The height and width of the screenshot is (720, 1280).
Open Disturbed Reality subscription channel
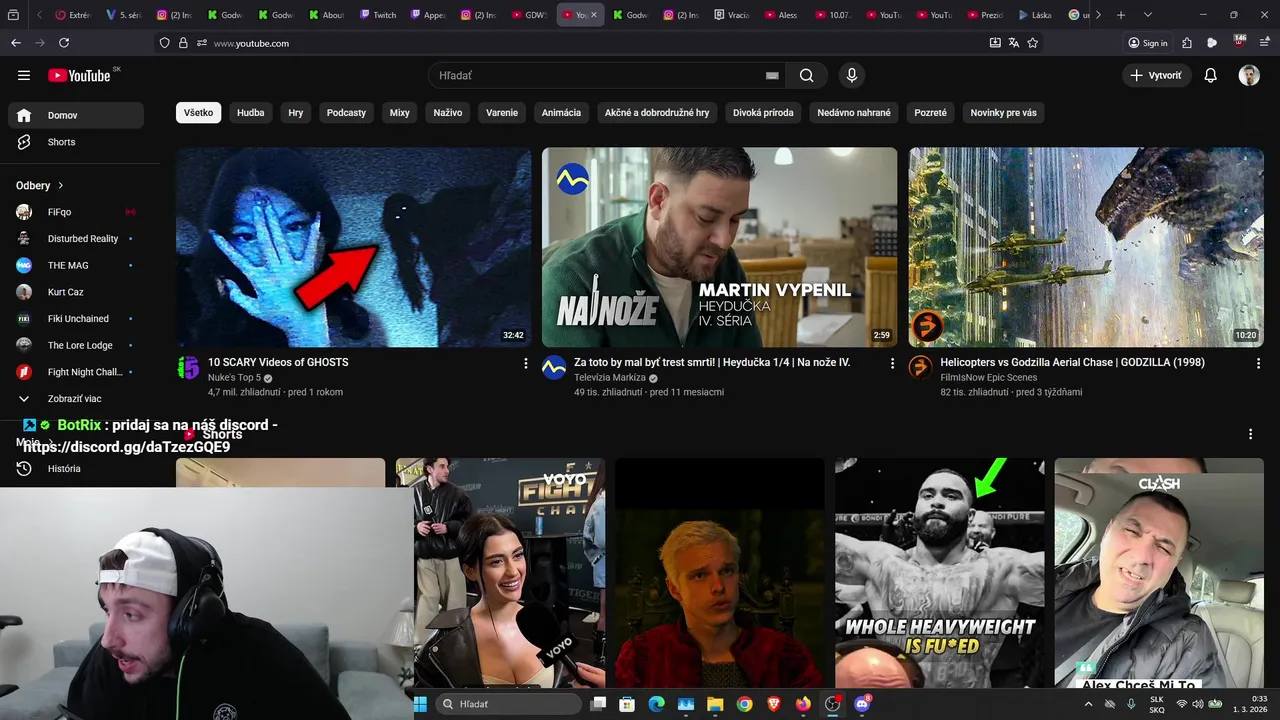coord(76,239)
